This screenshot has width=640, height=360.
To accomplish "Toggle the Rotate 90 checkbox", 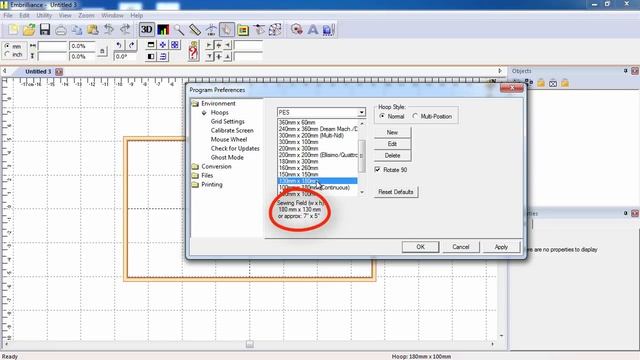I will tap(378, 169).
